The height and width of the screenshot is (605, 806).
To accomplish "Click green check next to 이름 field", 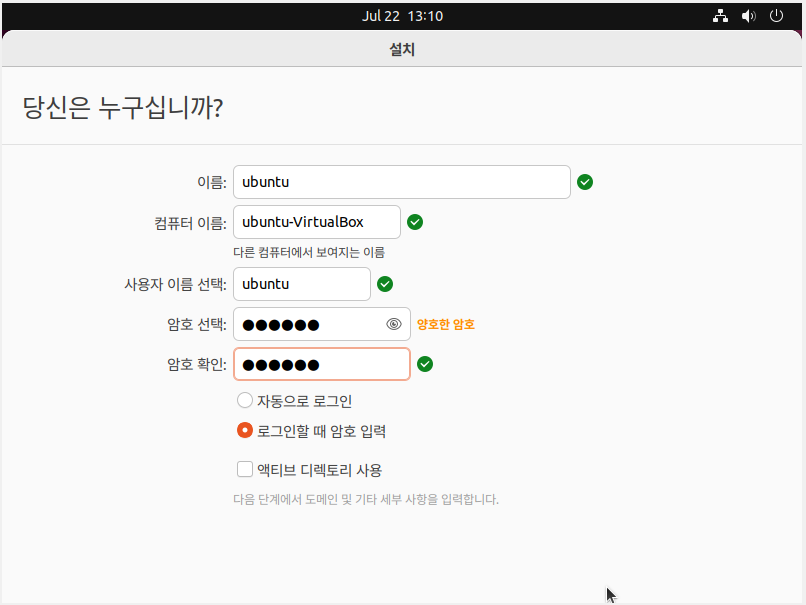I will (585, 182).
